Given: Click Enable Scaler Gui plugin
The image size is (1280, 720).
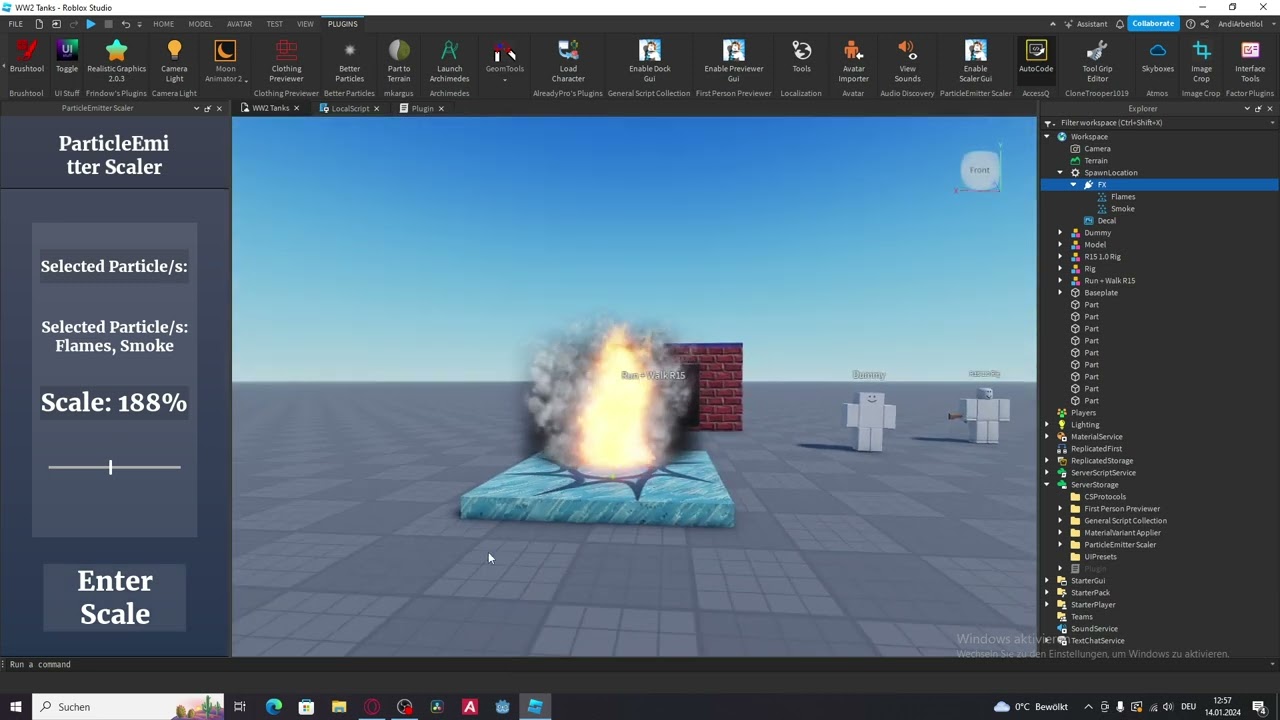Looking at the screenshot, I should 975,61.
